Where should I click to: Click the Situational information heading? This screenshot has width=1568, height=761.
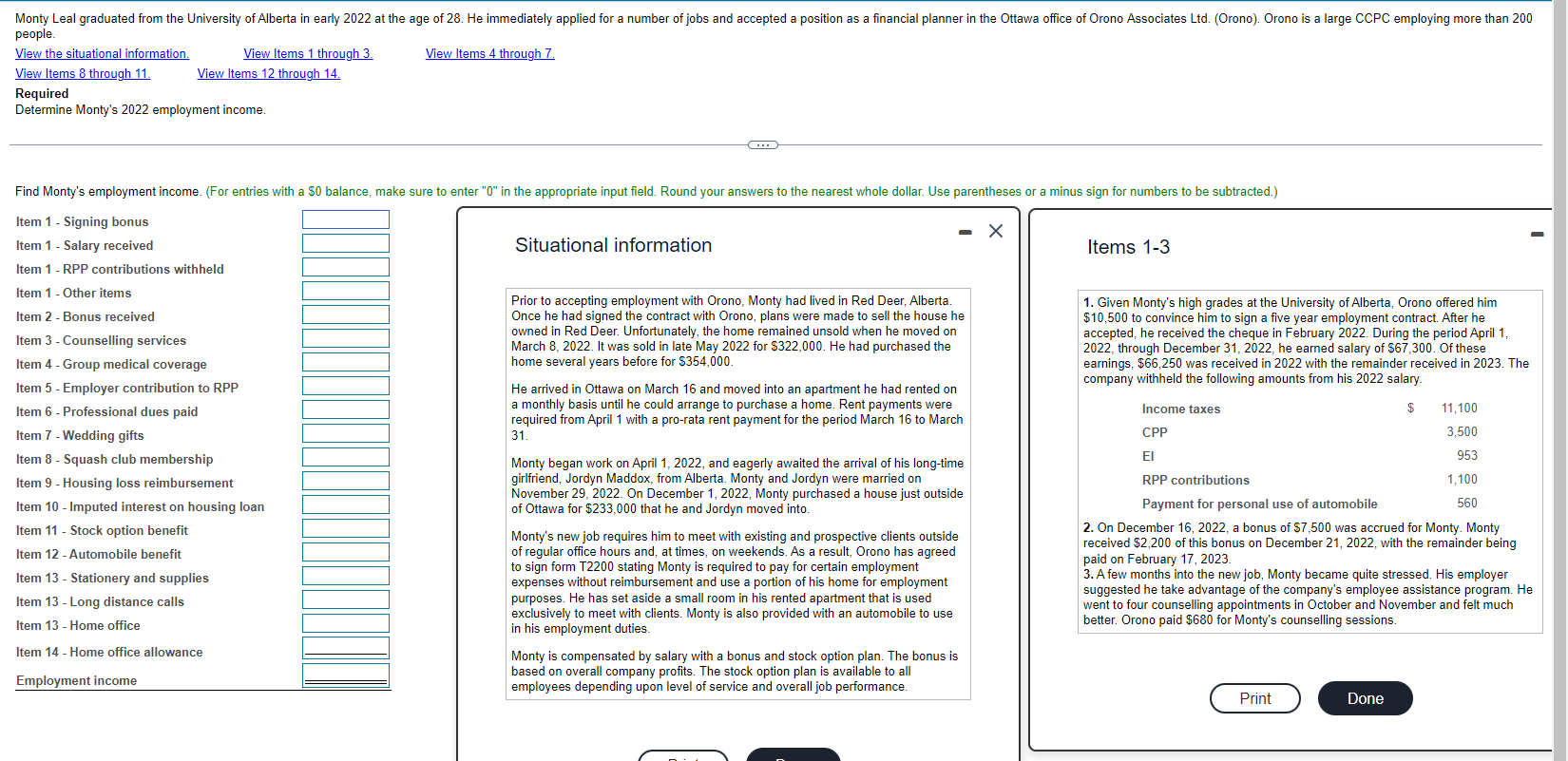tap(613, 245)
